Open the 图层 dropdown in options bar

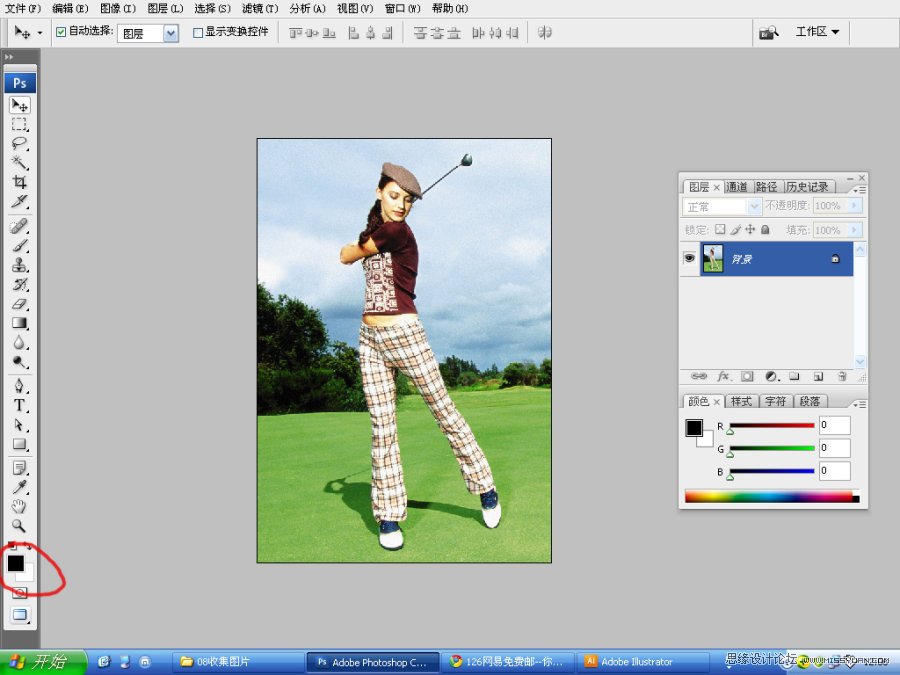click(170, 33)
